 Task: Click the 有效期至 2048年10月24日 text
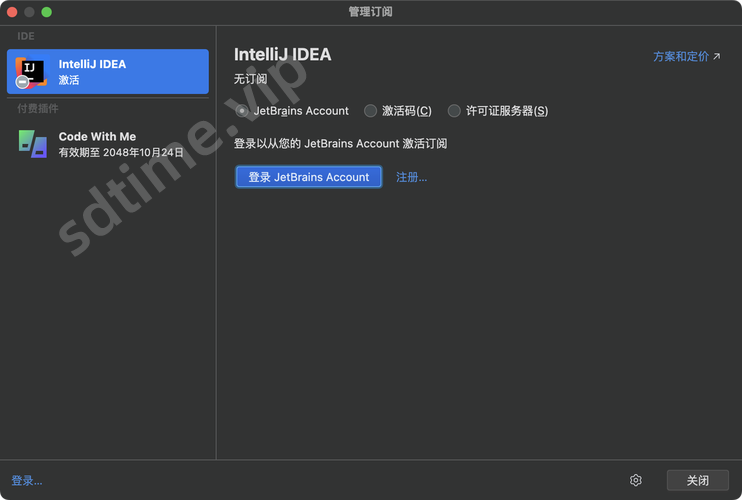121,152
